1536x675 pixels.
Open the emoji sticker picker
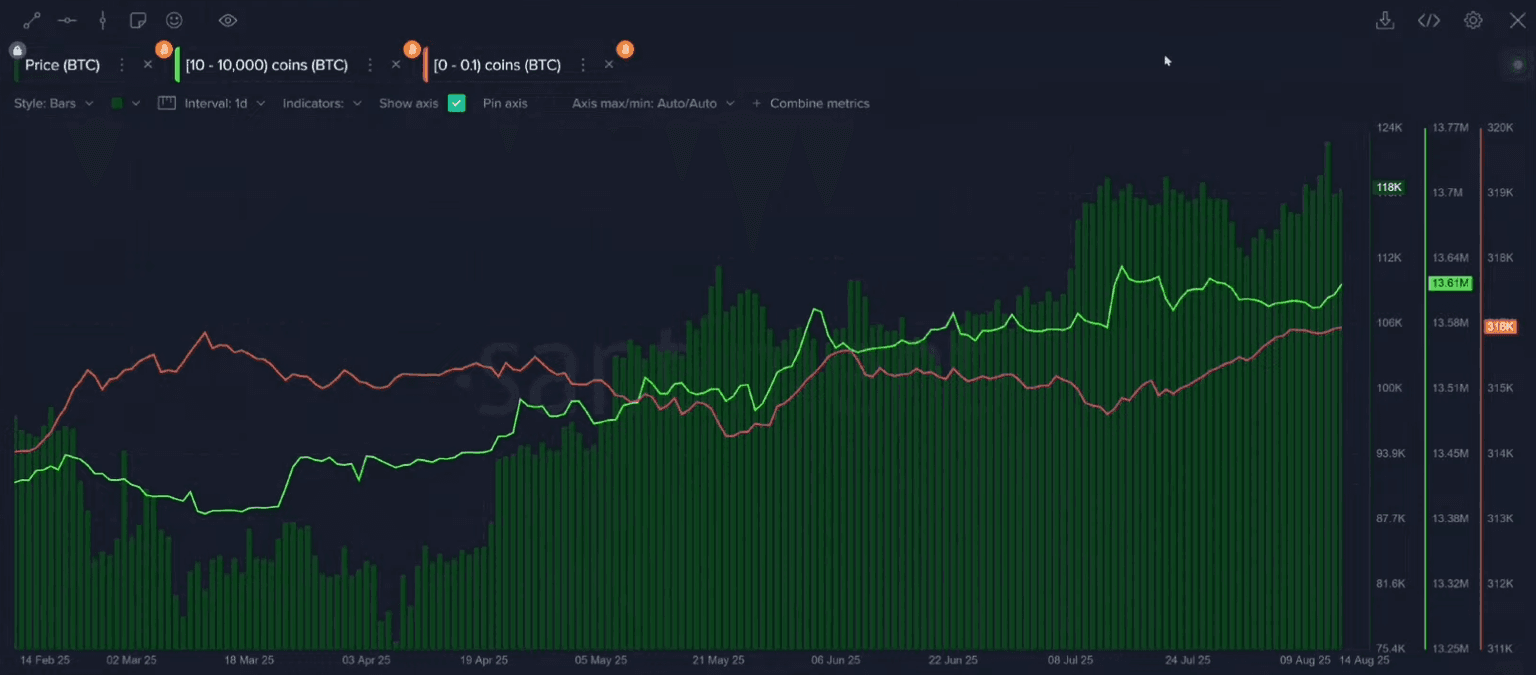(174, 20)
